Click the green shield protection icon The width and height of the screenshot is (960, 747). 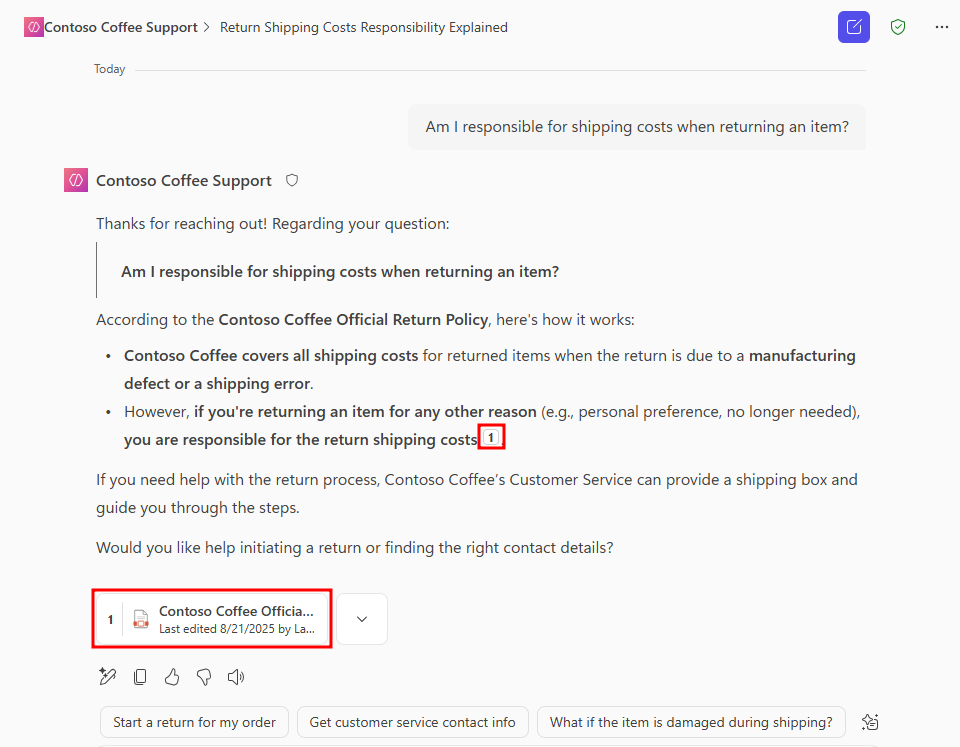pos(898,27)
